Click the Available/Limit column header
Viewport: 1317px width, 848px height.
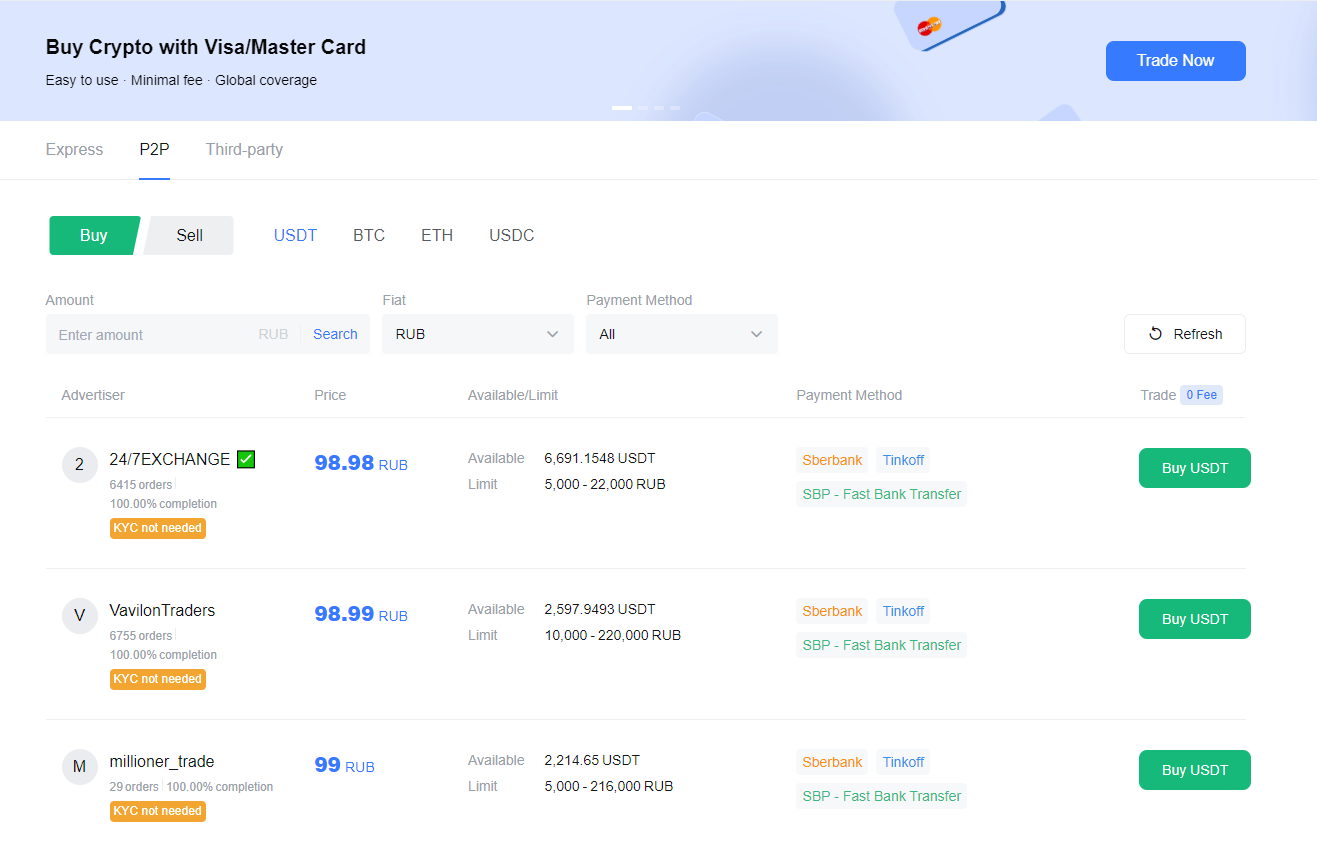point(513,395)
